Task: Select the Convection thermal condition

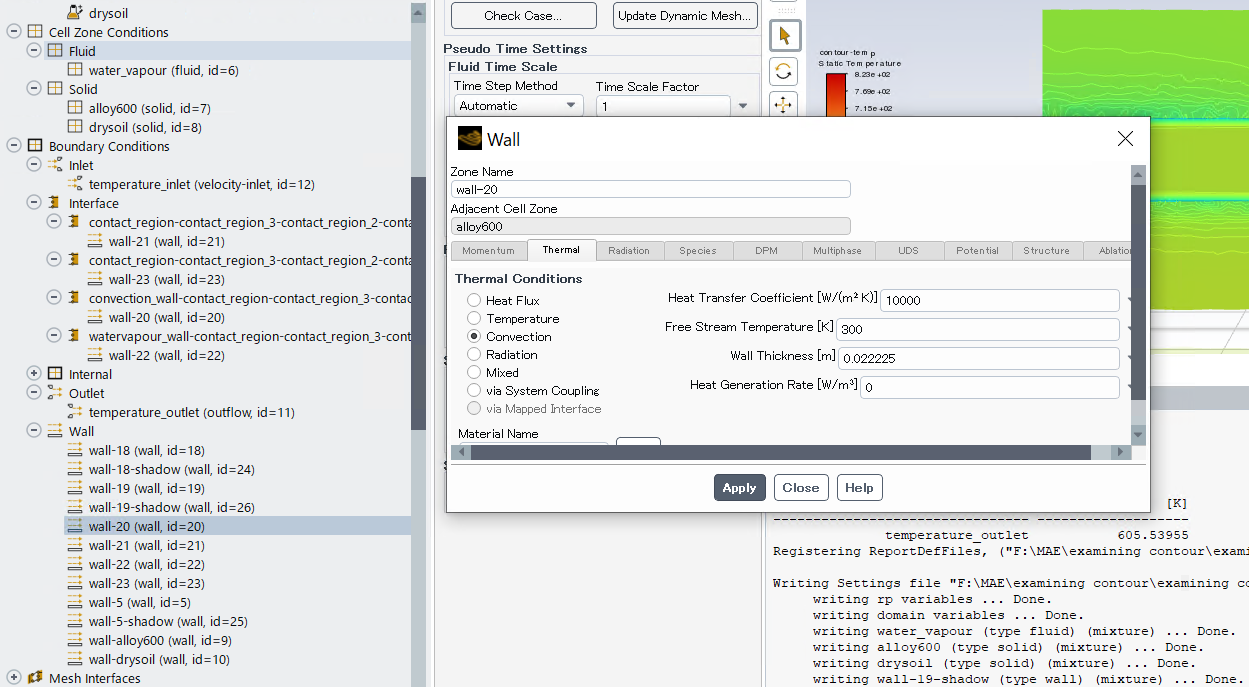Action: [x=474, y=336]
